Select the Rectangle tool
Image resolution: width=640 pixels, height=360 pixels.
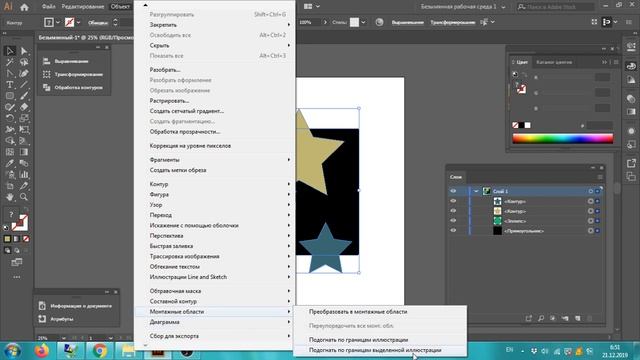click(x=10, y=96)
